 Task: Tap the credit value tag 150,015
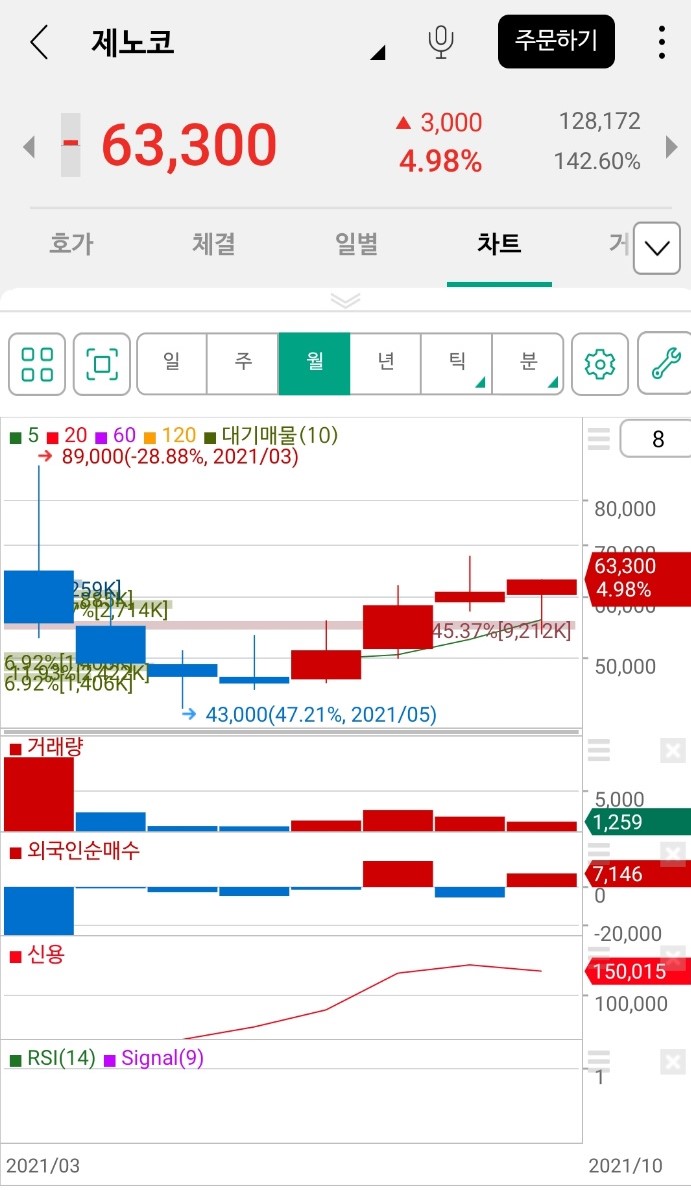coord(636,971)
